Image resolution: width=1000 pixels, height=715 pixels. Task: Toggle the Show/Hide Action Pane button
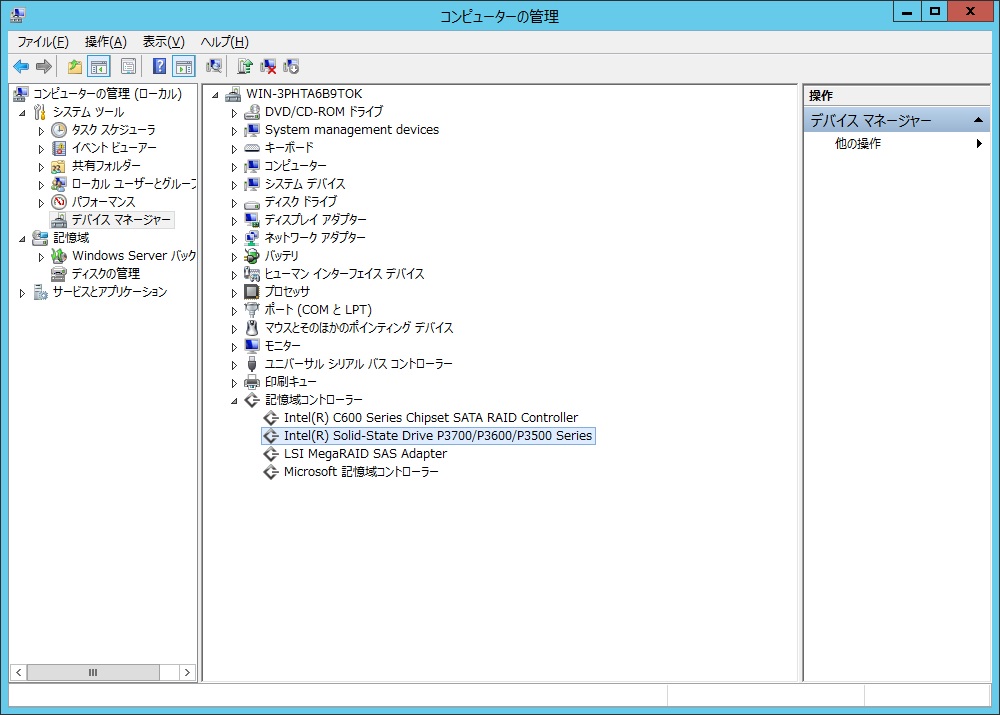coord(183,67)
